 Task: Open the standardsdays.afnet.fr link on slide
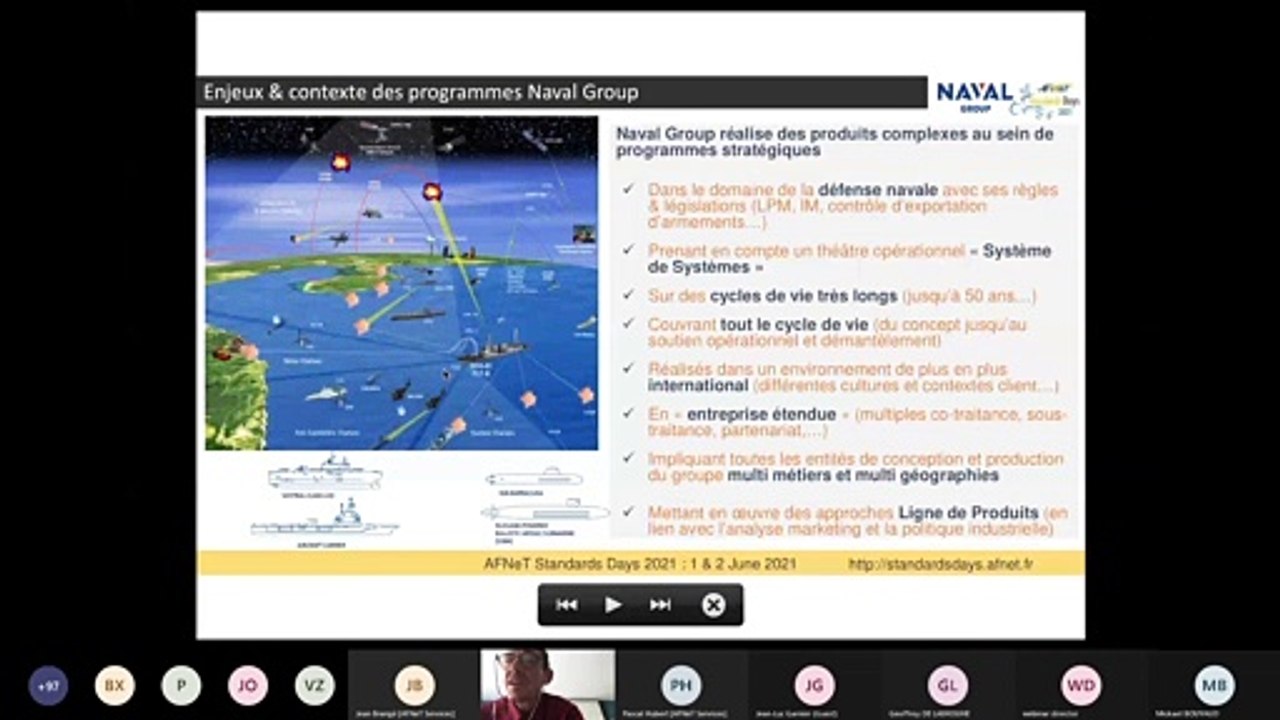pos(940,564)
